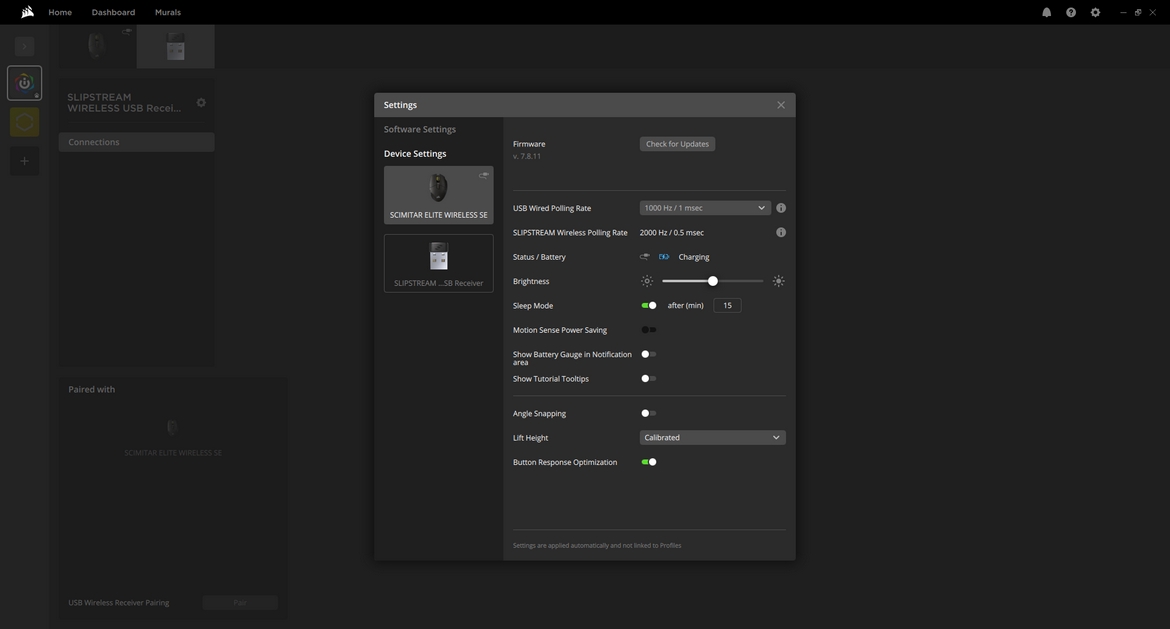Click the Corsair sails logo

pos(28,12)
